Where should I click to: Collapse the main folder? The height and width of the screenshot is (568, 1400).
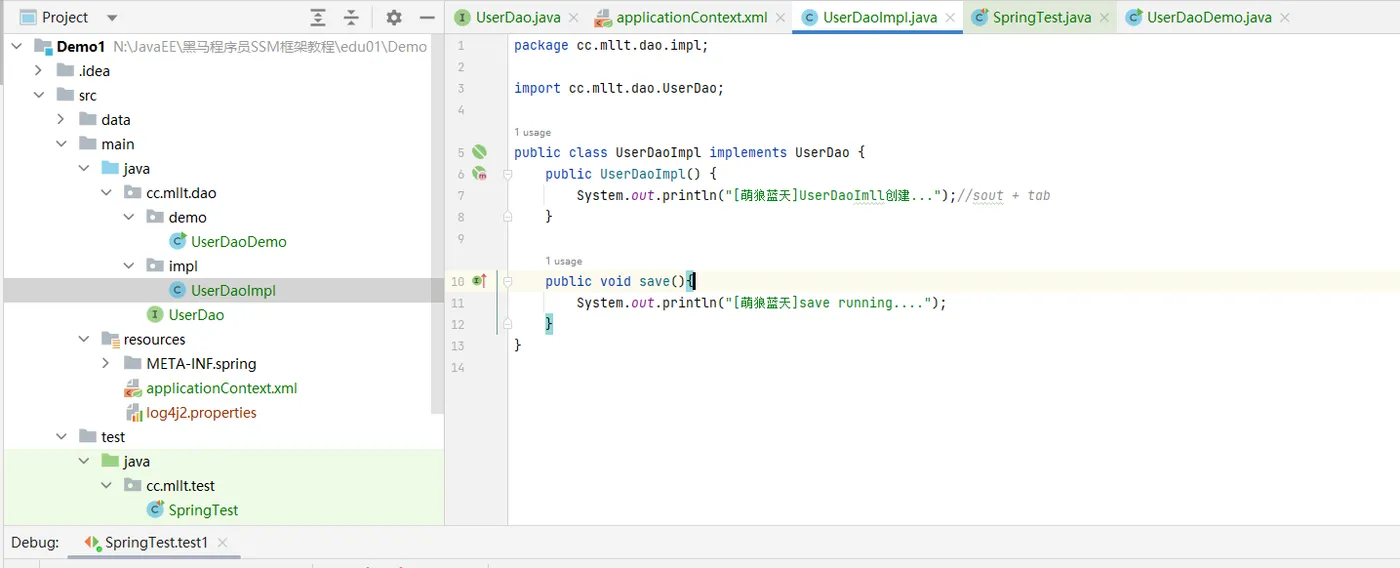(x=61, y=144)
